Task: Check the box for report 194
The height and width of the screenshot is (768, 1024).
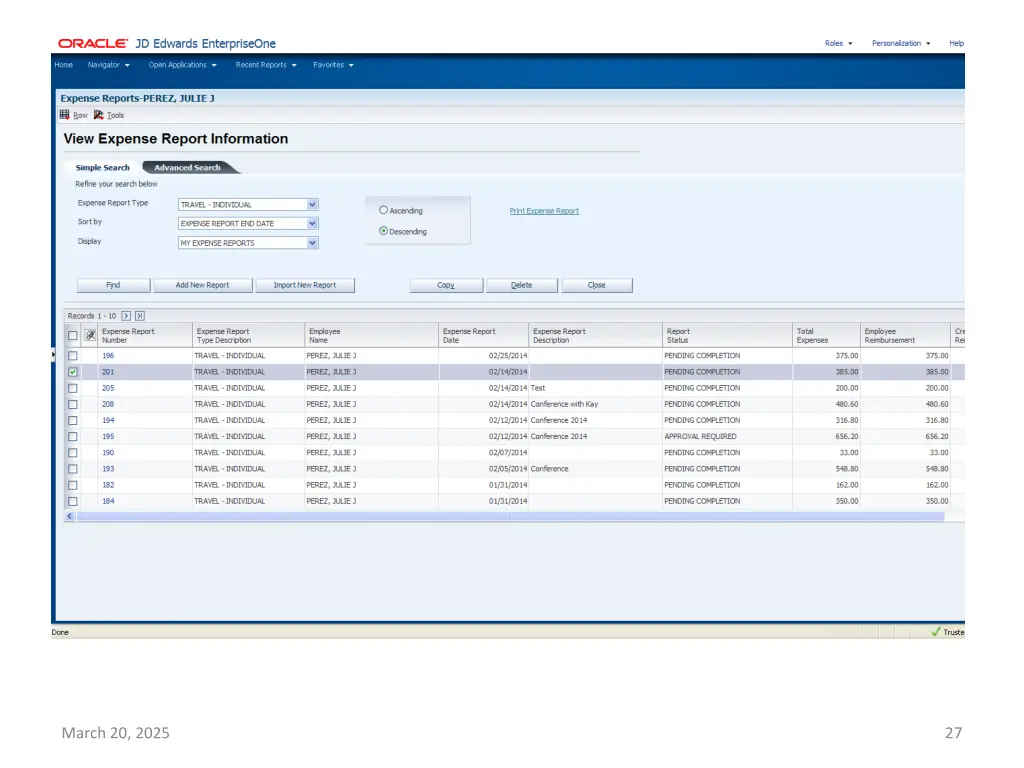Action: (73, 421)
